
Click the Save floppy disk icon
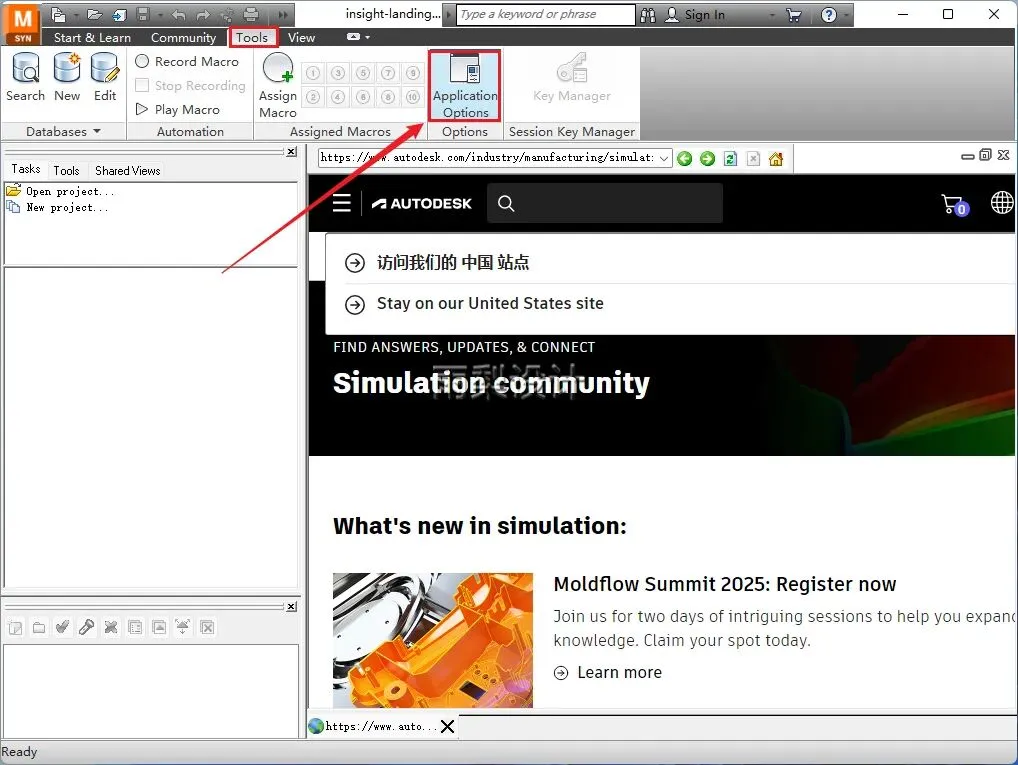click(143, 14)
